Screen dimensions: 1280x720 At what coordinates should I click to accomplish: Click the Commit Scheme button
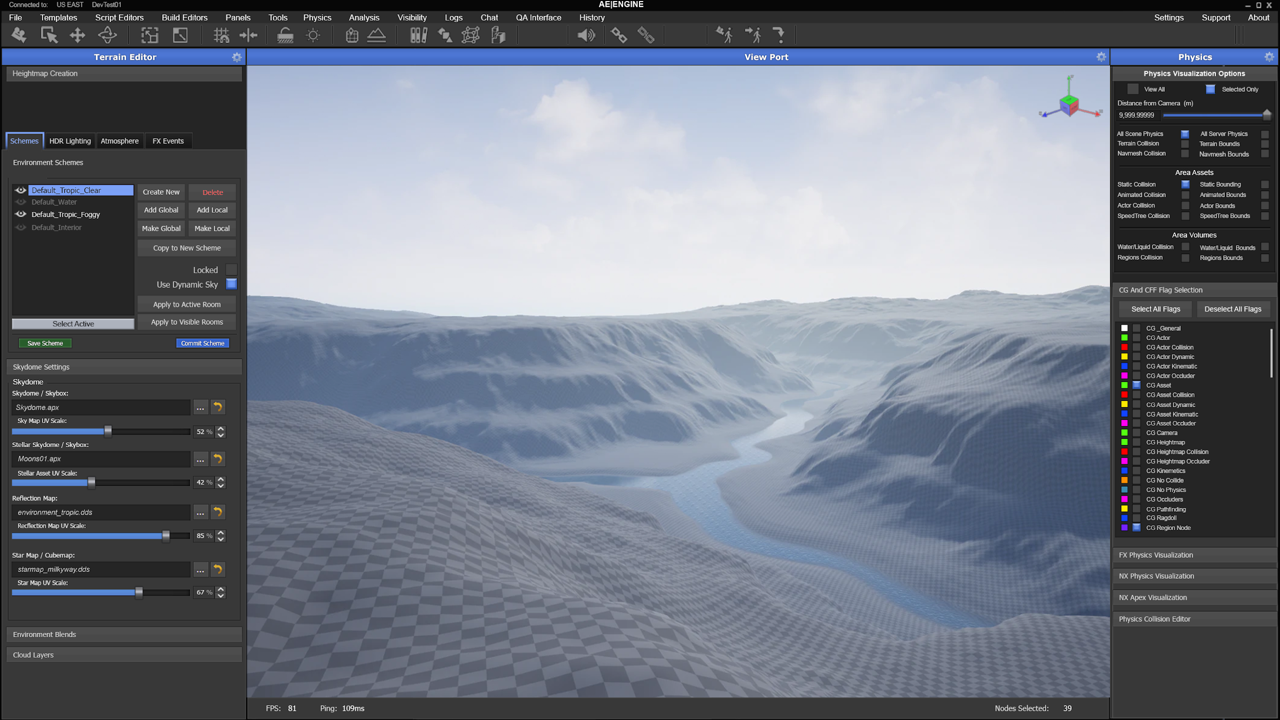[x=202, y=343]
